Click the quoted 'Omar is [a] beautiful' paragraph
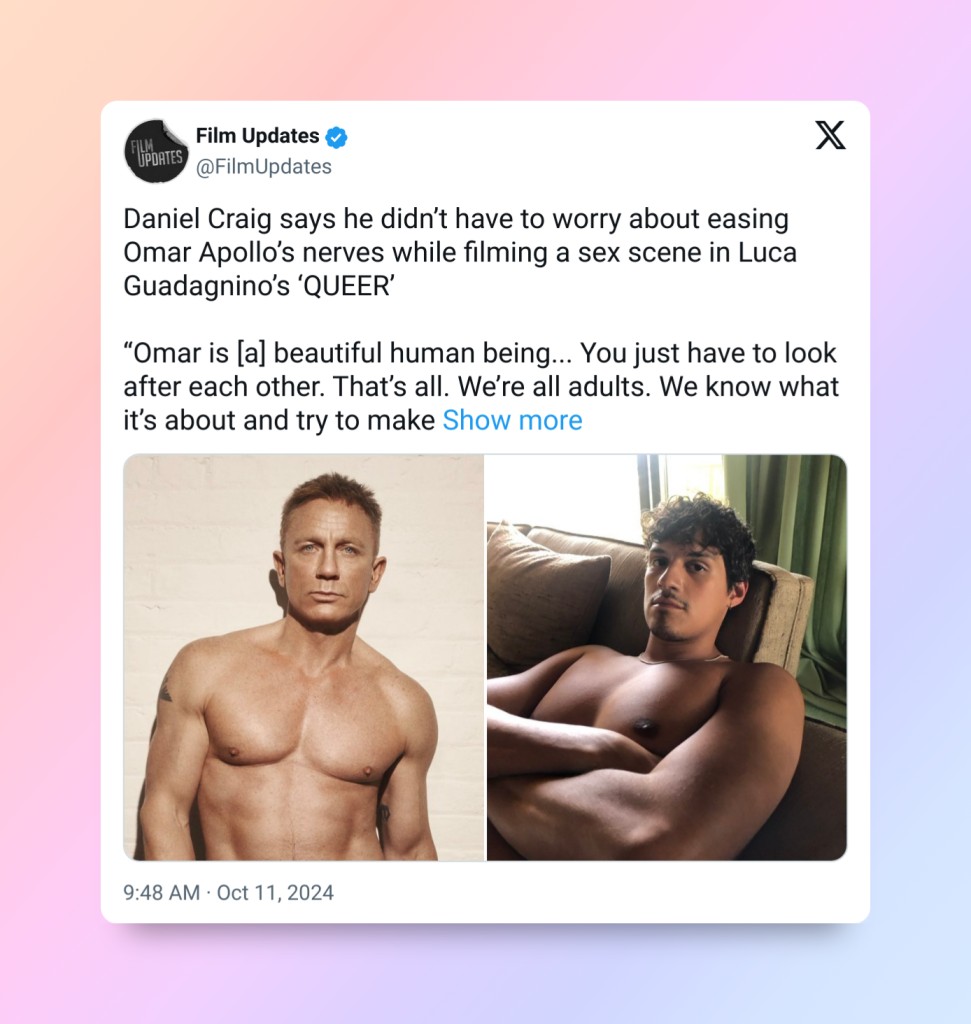Viewport: 971px width, 1024px height. coord(481,387)
